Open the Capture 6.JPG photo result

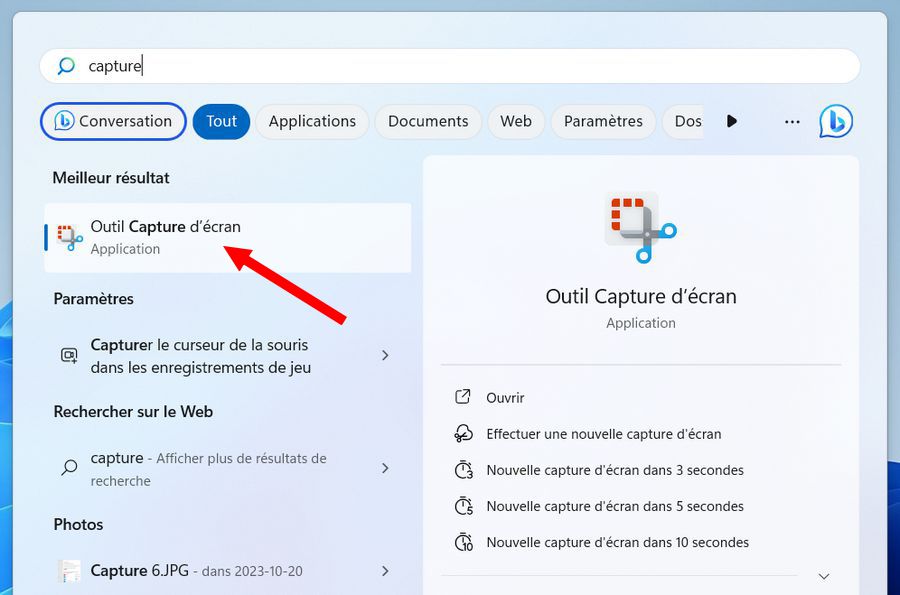coord(228,571)
